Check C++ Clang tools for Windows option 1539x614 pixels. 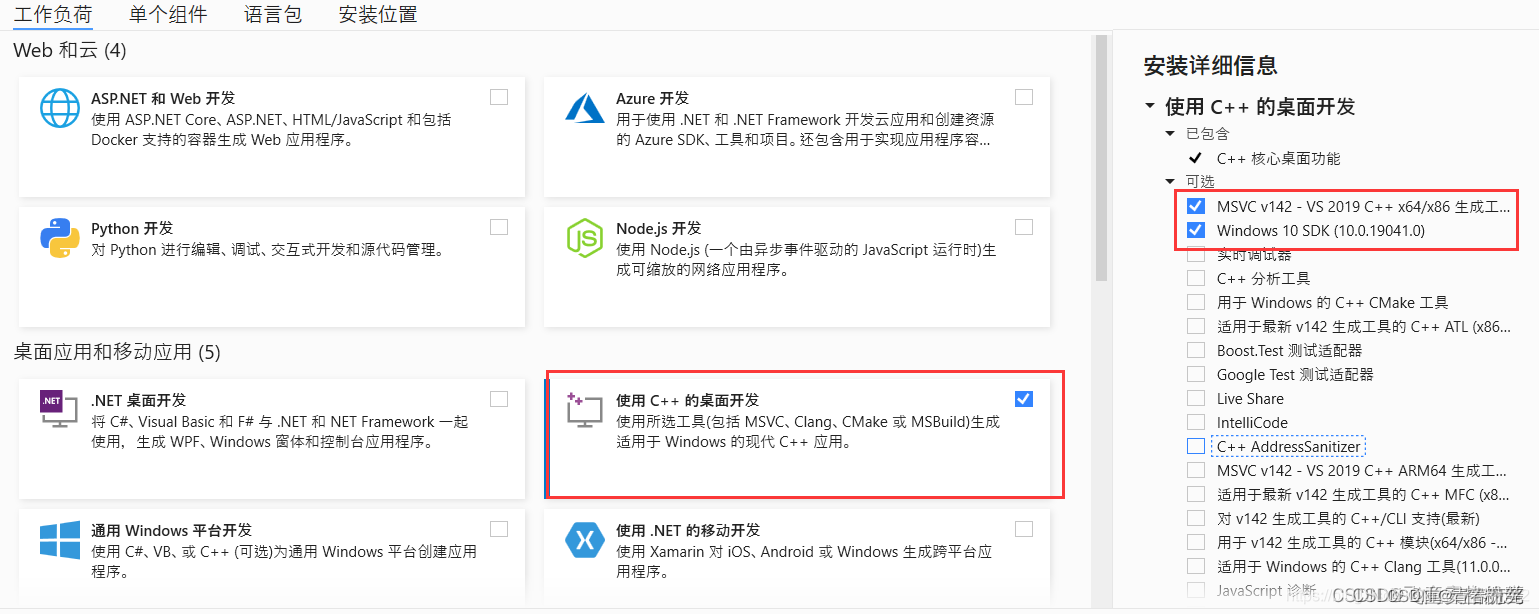click(x=1195, y=566)
